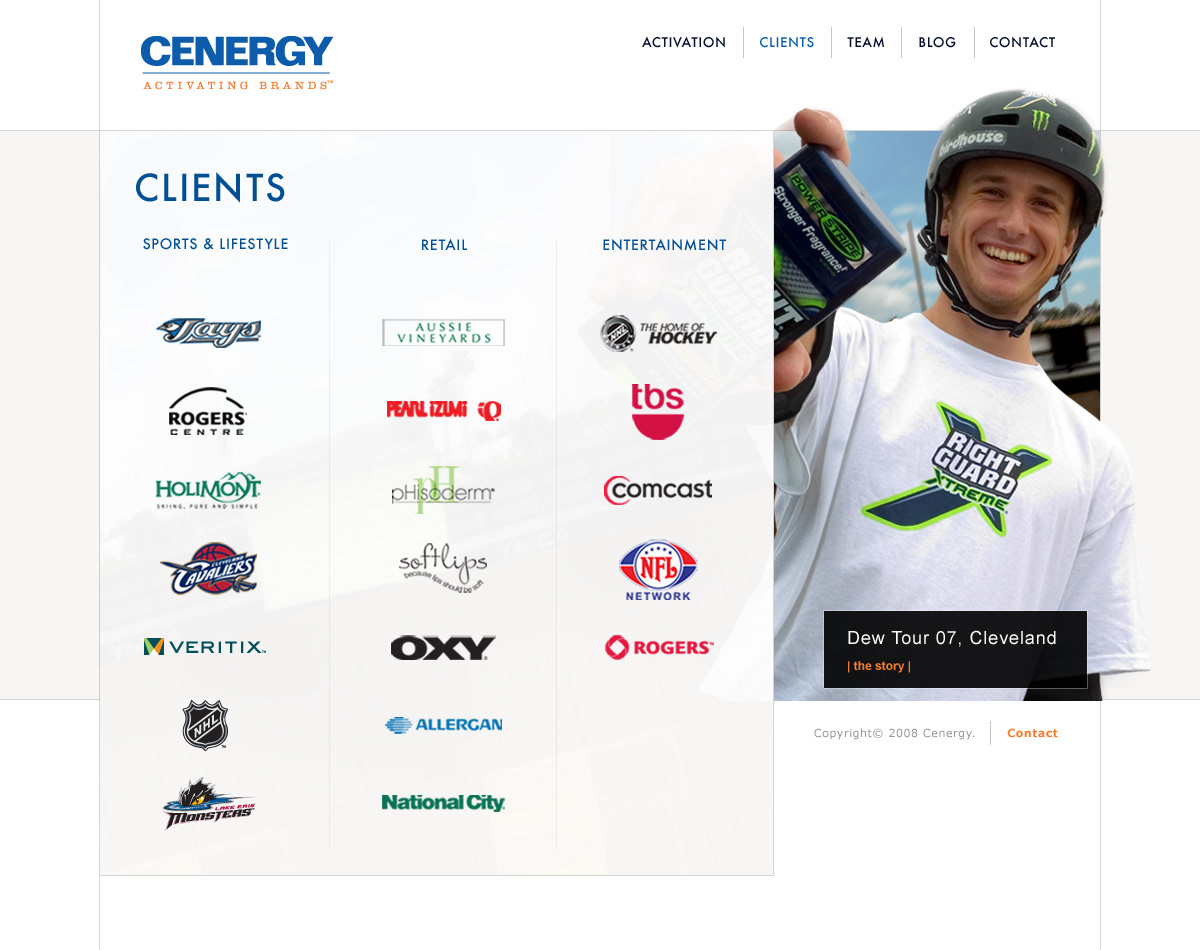
Task: Click the Comcast logo
Action: click(x=658, y=489)
